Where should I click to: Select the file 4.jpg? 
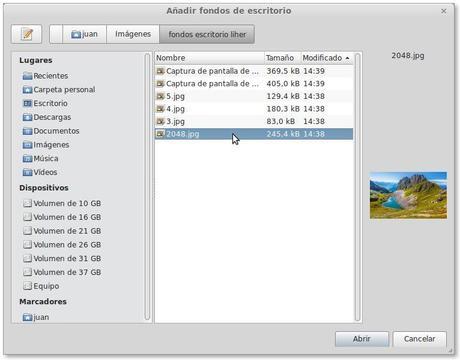tap(254, 109)
